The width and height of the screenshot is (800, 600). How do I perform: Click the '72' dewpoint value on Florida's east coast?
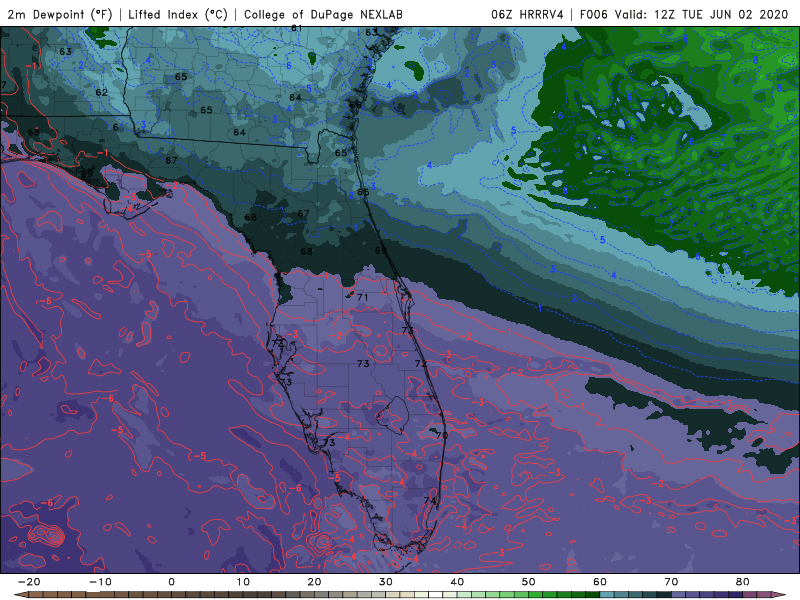tap(420, 363)
